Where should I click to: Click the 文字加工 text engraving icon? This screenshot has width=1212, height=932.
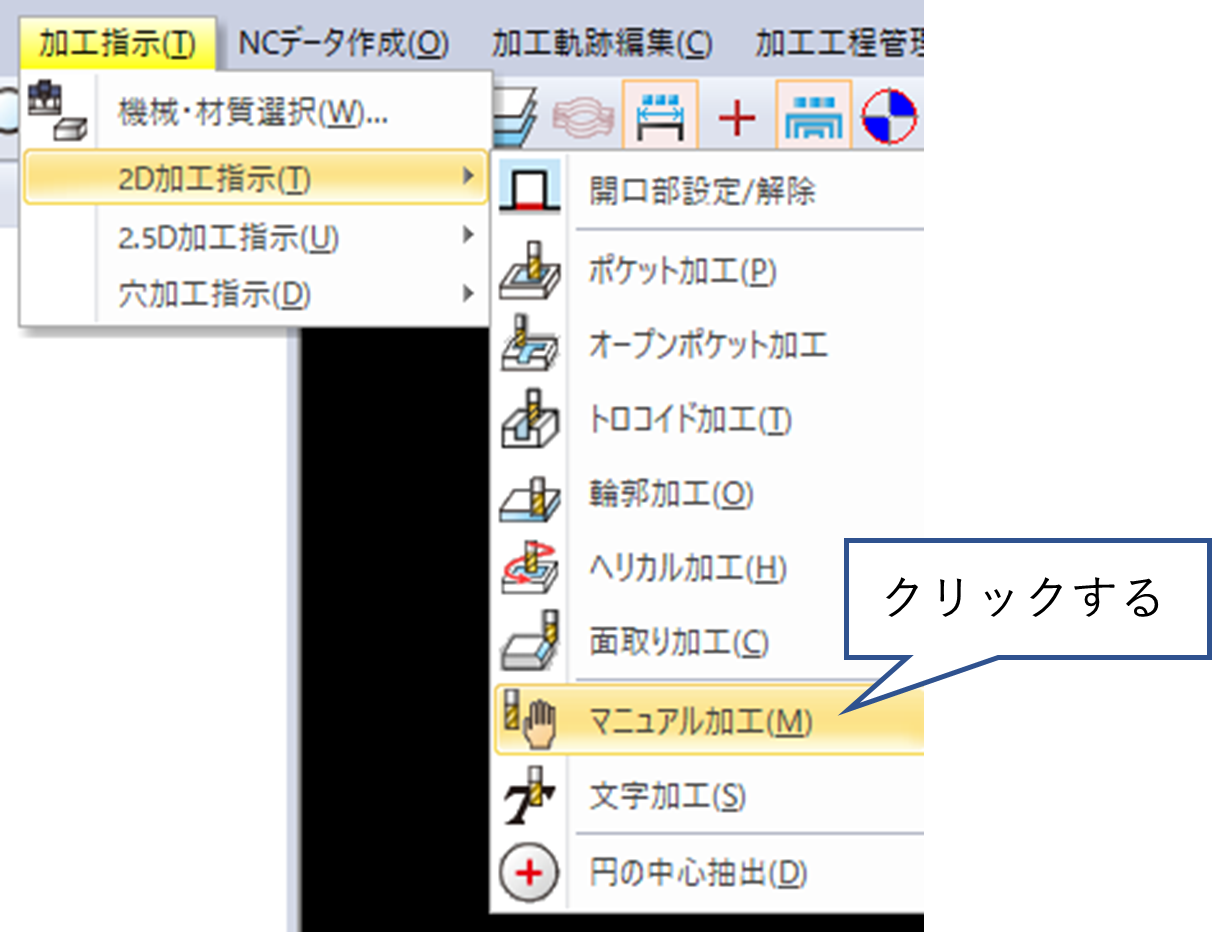529,796
